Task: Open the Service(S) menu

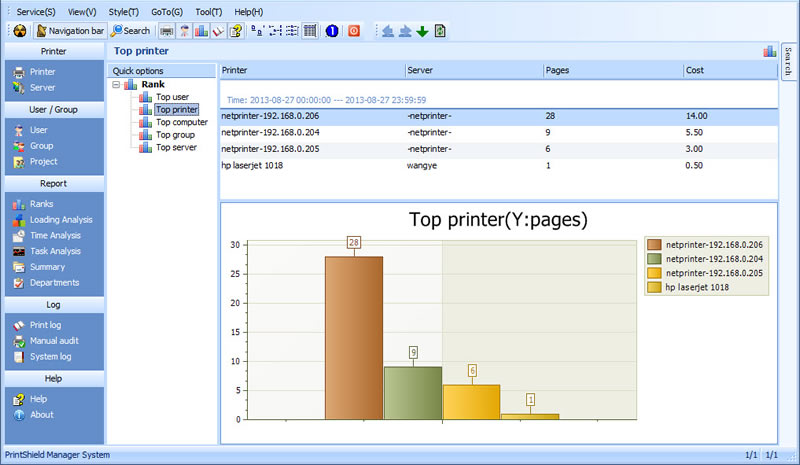Action: [36, 12]
